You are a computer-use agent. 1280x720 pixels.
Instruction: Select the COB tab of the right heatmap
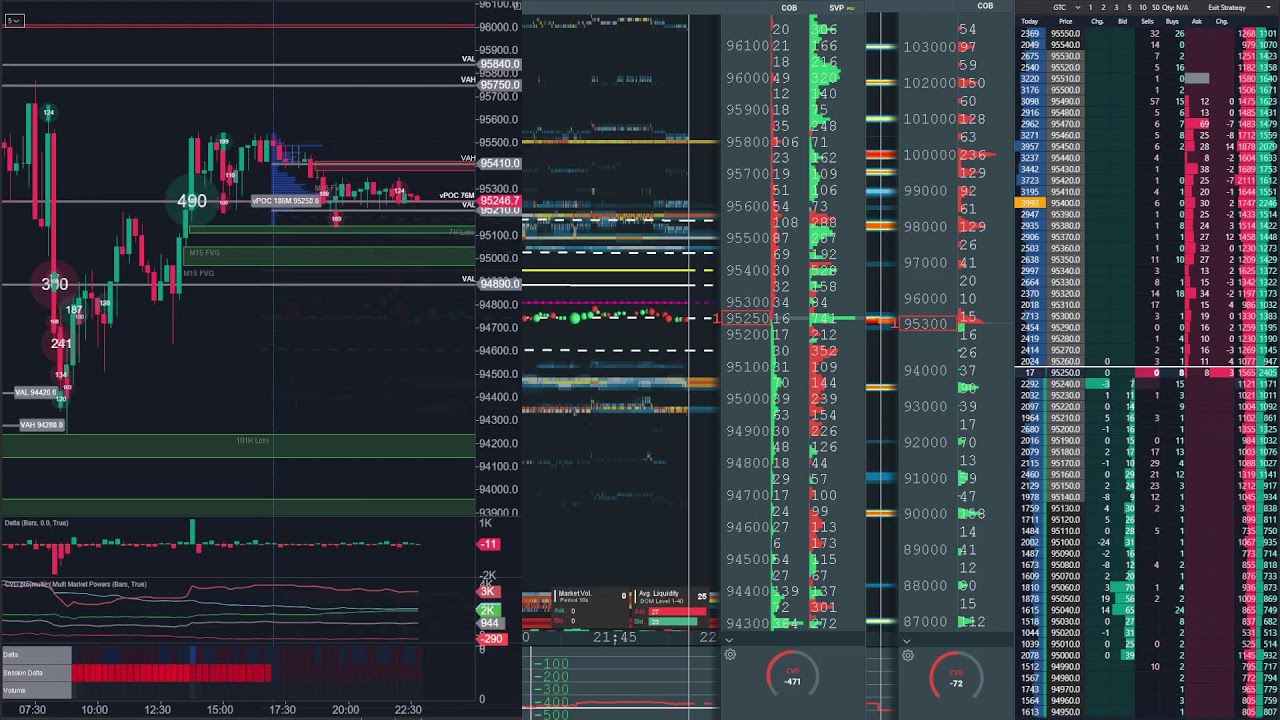pos(985,6)
